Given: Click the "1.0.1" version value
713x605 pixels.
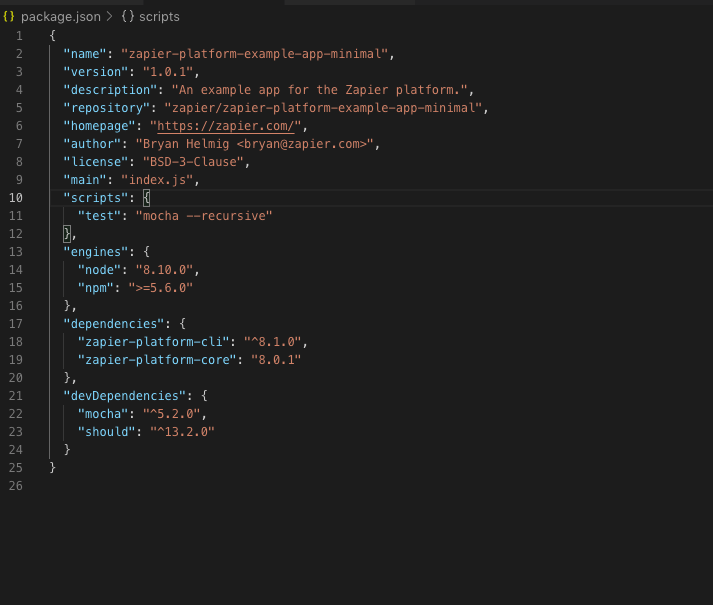Looking at the screenshot, I should 168,72.
